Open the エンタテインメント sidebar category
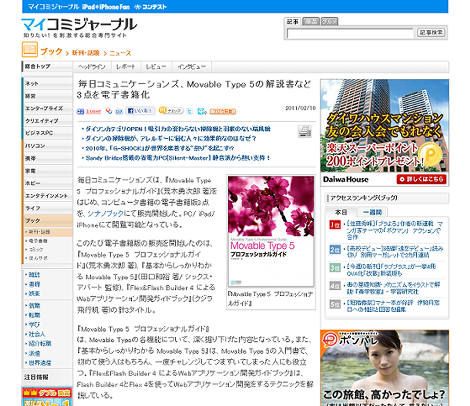The image size is (470, 406). tap(47, 196)
